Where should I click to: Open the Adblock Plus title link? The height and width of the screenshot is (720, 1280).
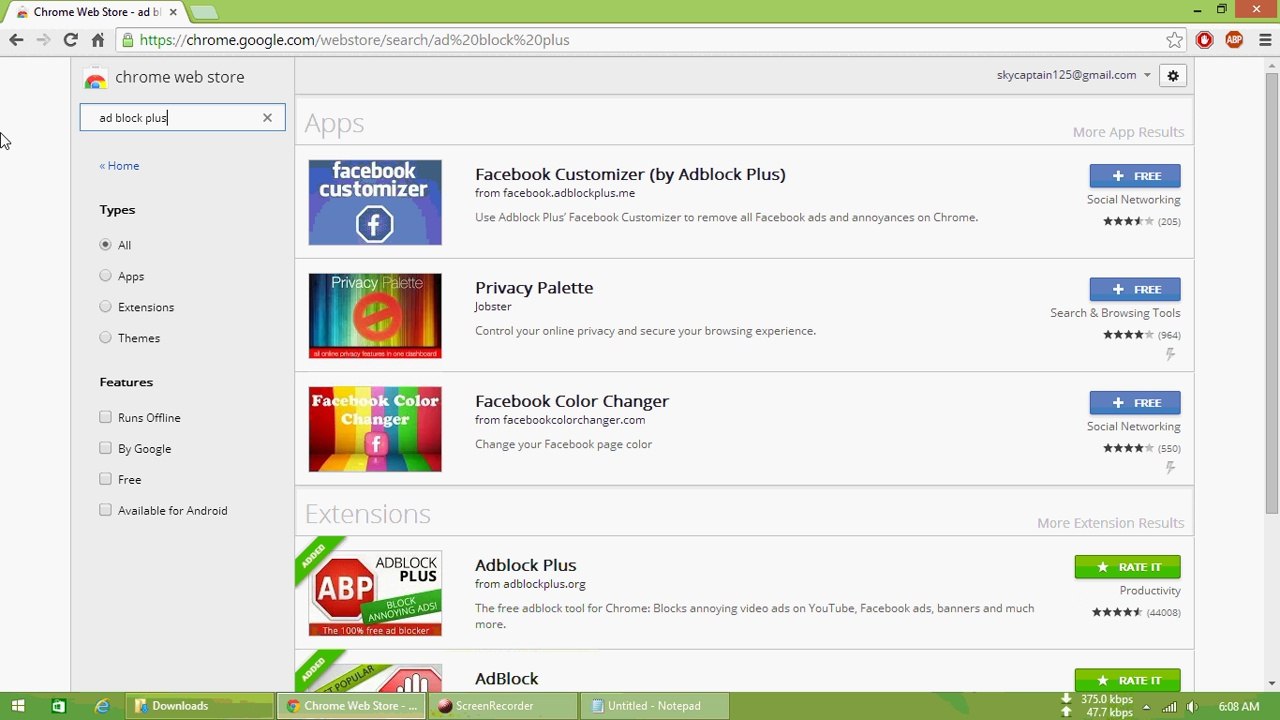click(x=526, y=565)
